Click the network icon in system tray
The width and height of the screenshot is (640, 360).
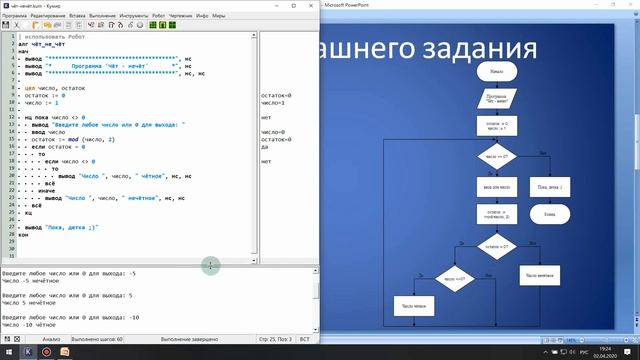[x=563, y=352]
